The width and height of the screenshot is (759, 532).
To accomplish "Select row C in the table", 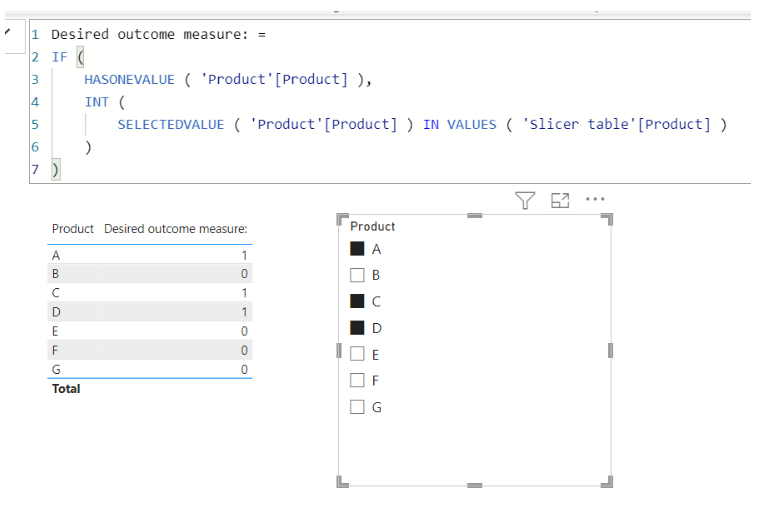I will pyautogui.click(x=150, y=292).
